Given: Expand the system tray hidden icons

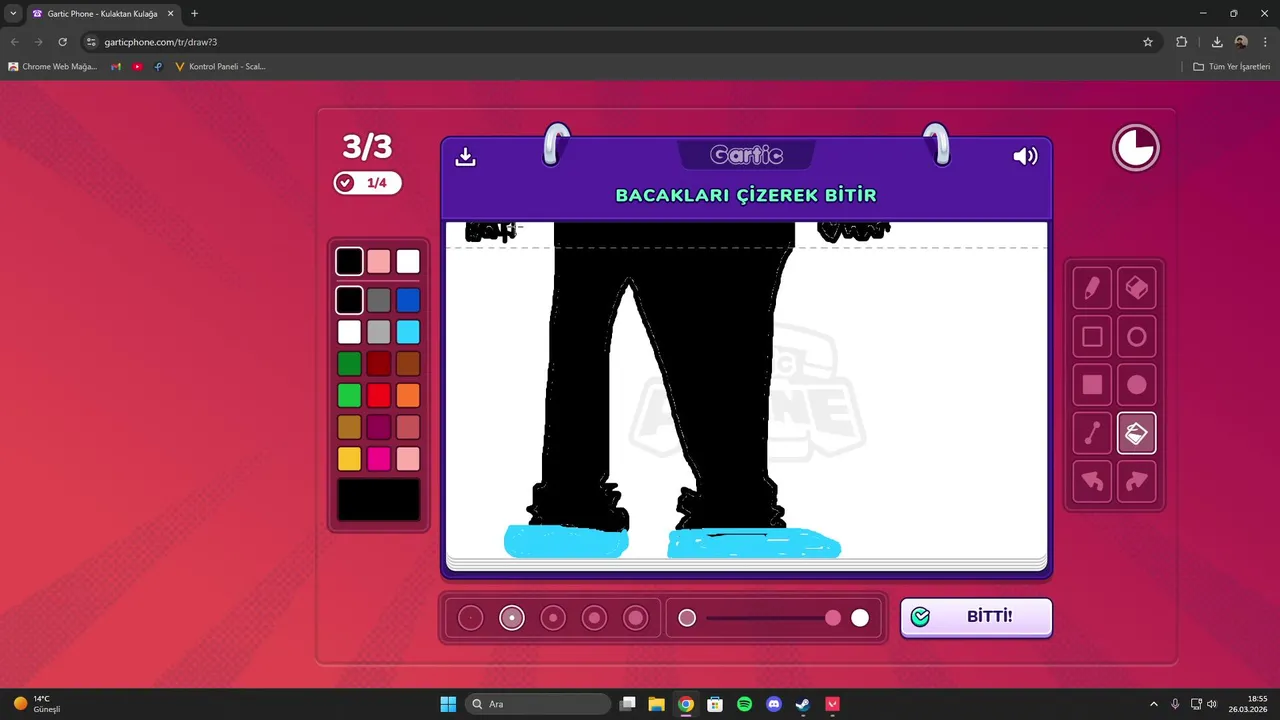Looking at the screenshot, I should coord(1153,704).
